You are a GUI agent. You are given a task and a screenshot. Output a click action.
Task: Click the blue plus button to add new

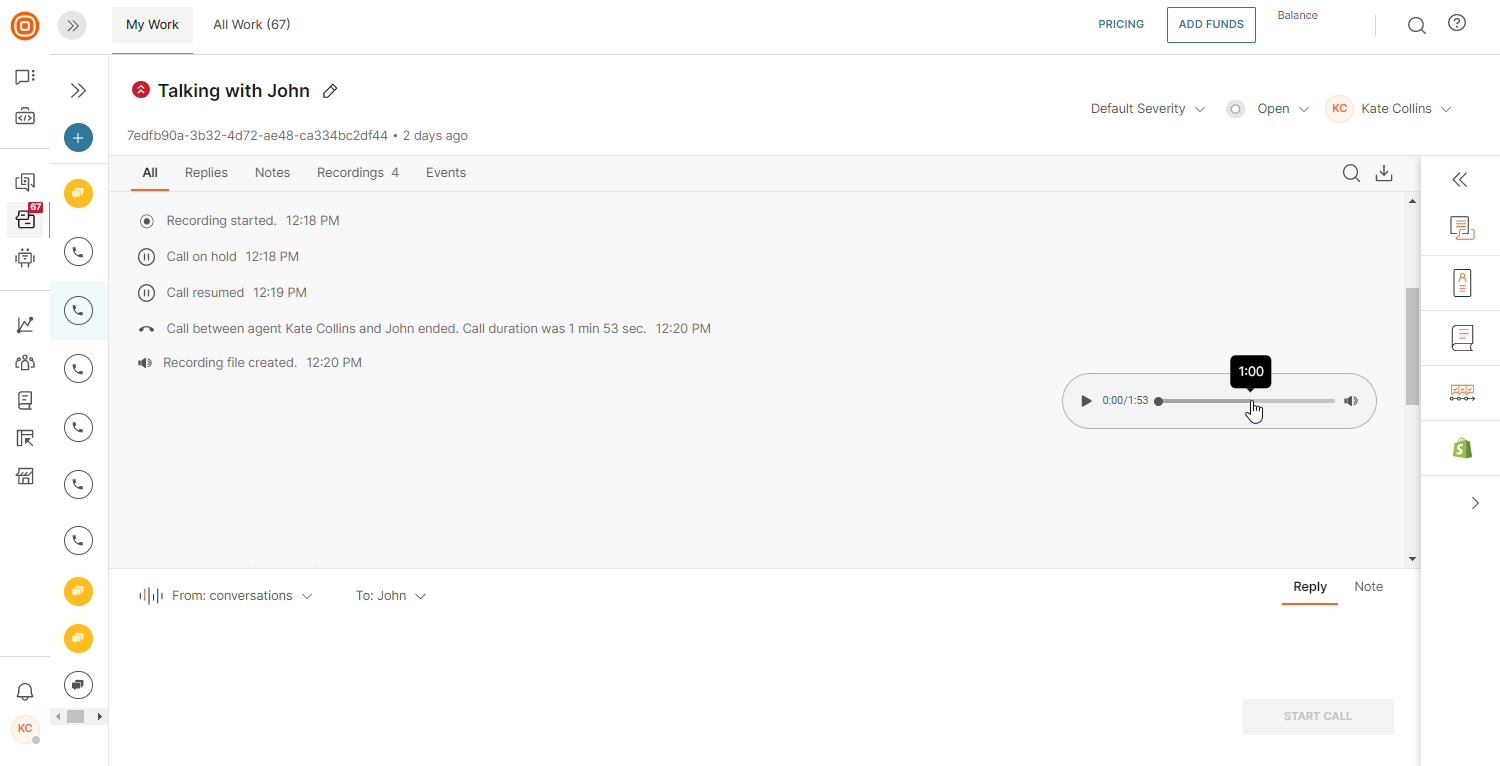[x=78, y=138]
